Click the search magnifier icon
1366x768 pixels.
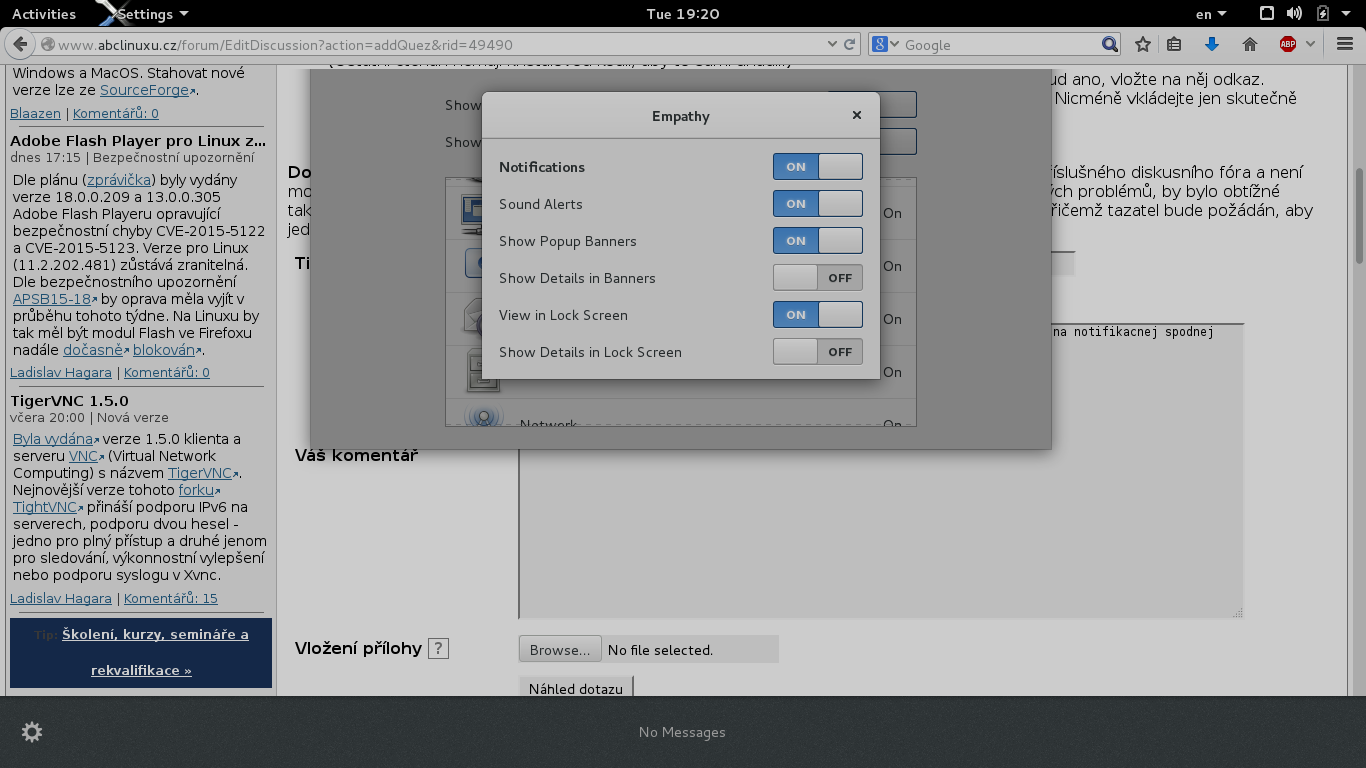click(1109, 44)
